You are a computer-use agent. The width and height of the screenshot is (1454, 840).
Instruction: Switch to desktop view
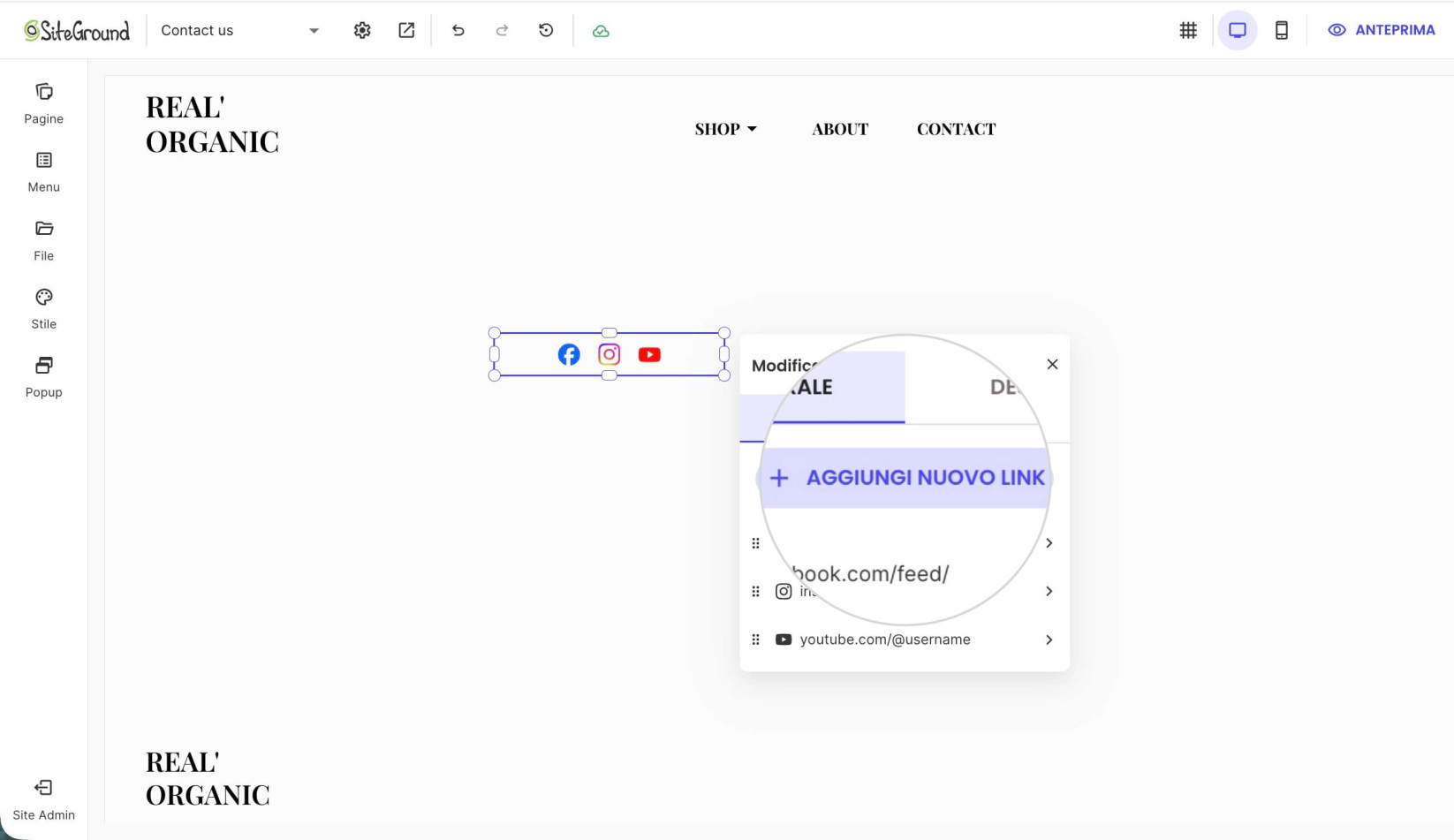pyautogui.click(x=1238, y=30)
